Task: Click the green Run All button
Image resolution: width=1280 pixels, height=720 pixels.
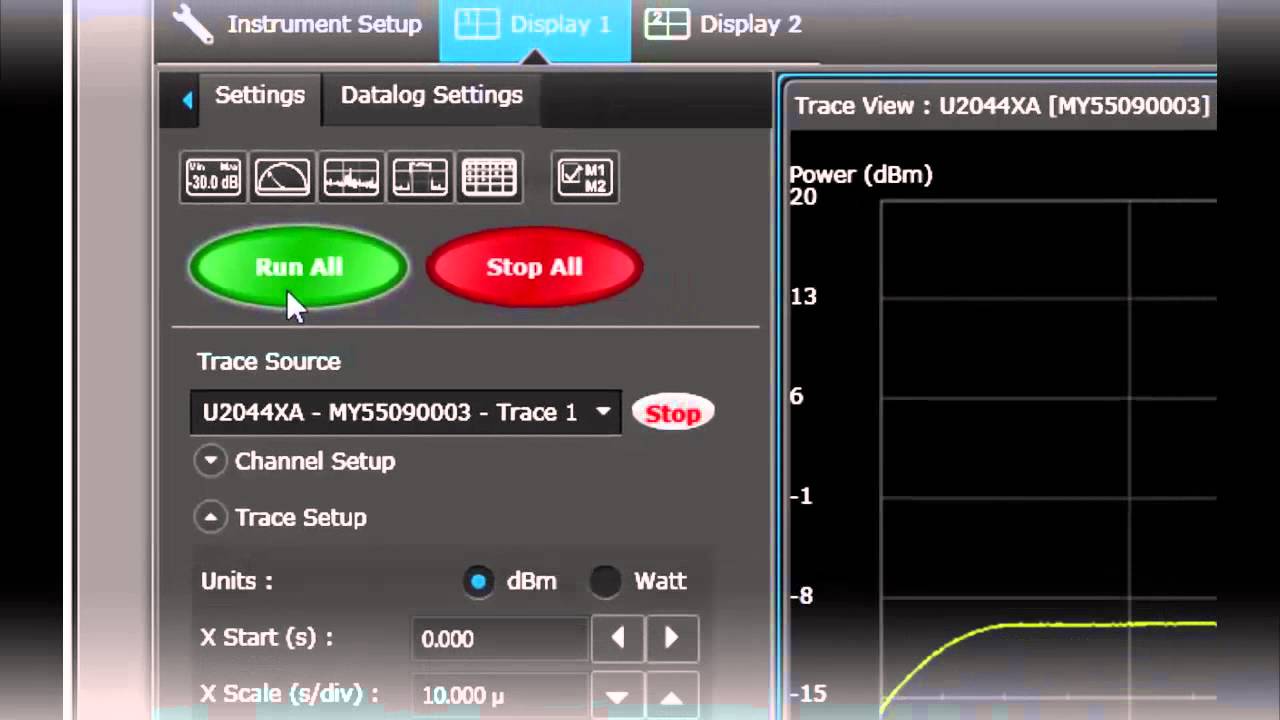Action: [x=299, y=267]
